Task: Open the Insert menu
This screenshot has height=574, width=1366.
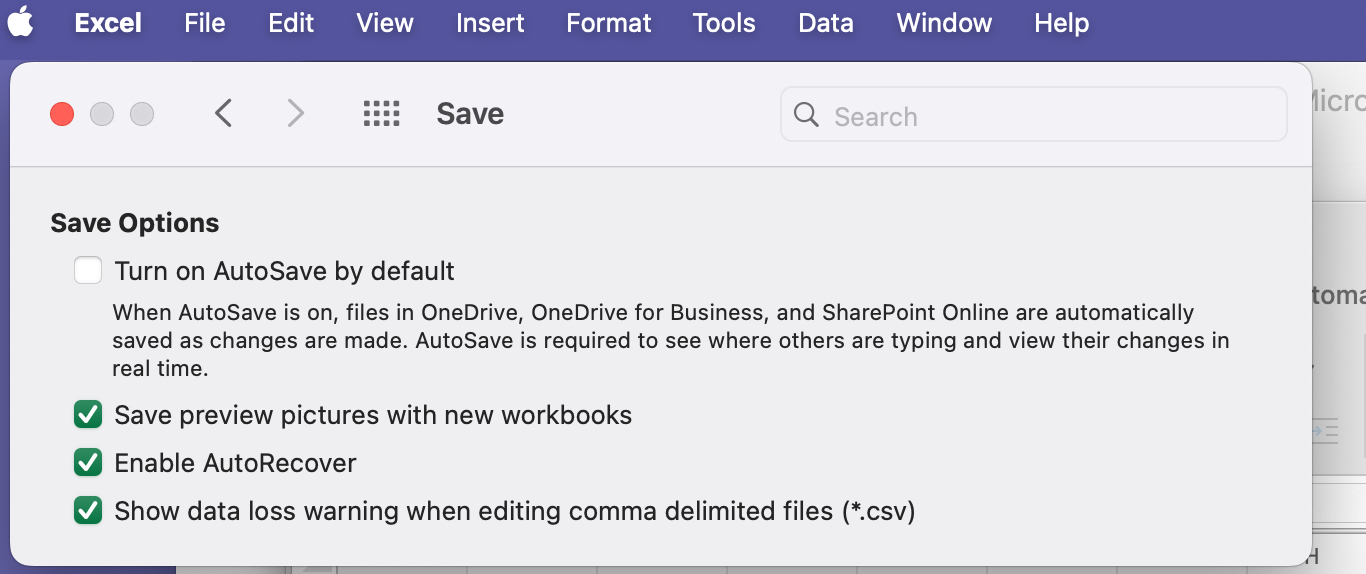Action: point(490,22)
